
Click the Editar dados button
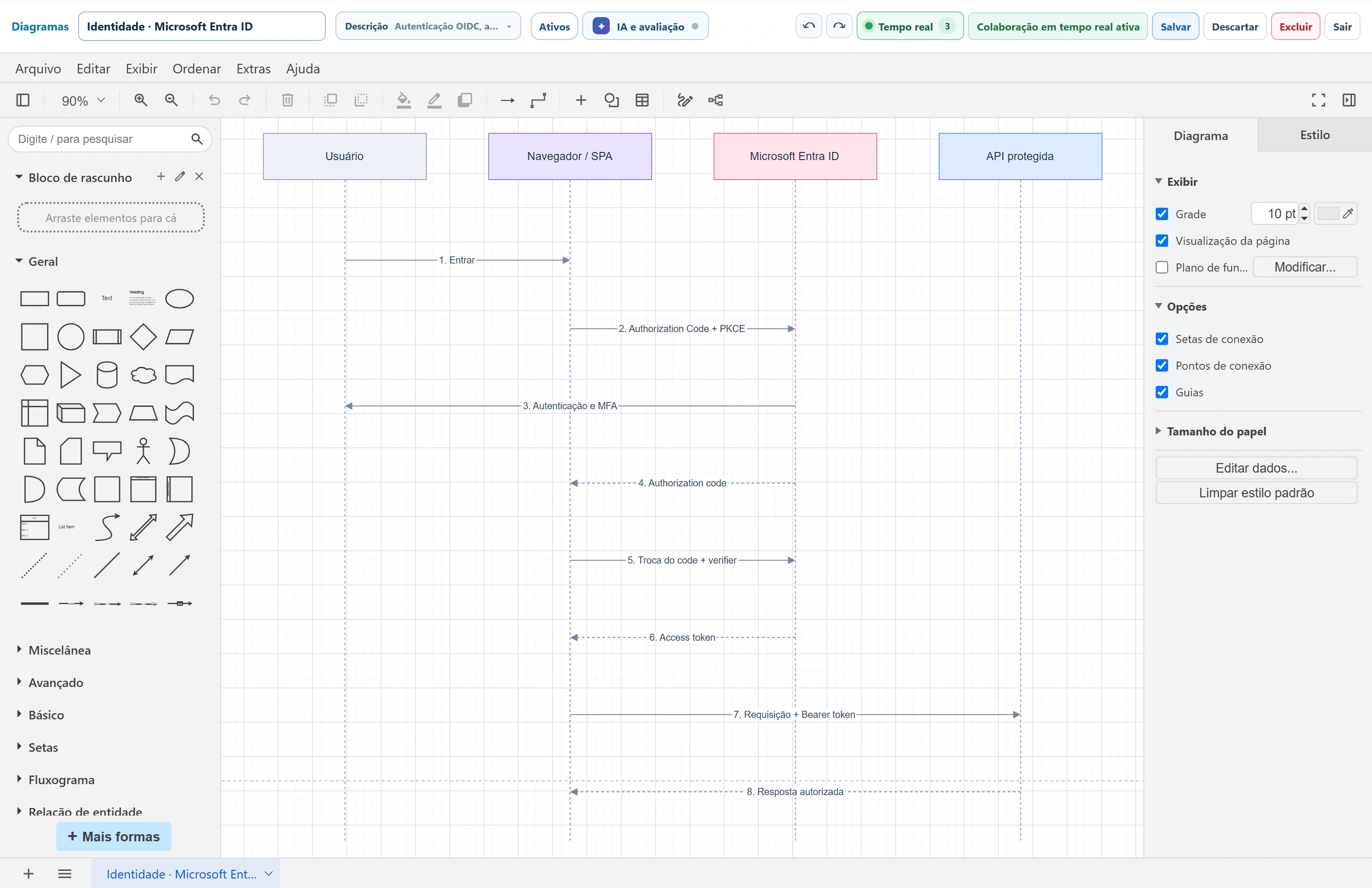(x=1256, y=468)
